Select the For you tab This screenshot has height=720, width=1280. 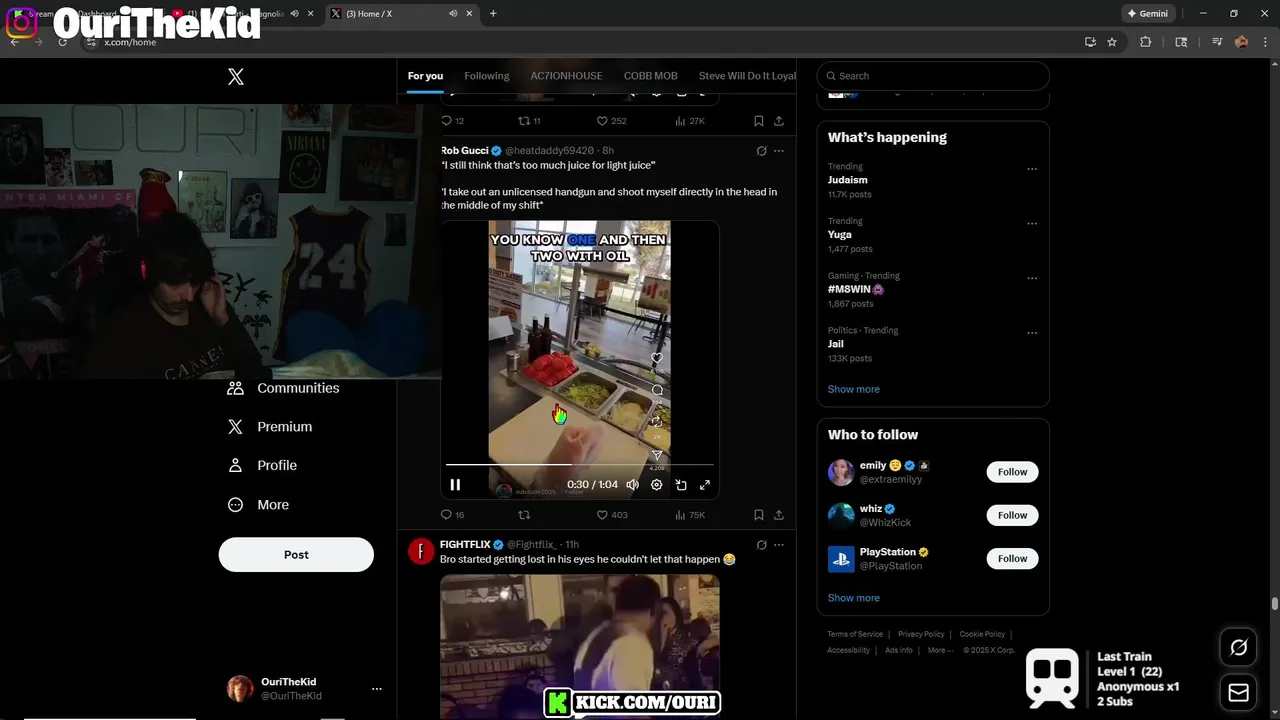[425, 76]
